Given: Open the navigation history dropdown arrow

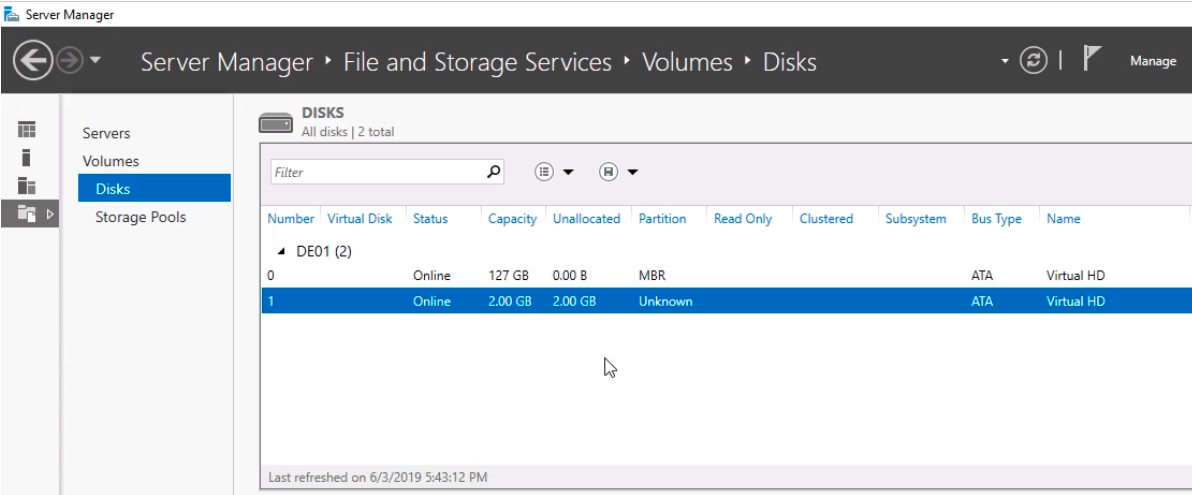Looking at the screenshot, I should pyautogui.click(x=95, y=63).
